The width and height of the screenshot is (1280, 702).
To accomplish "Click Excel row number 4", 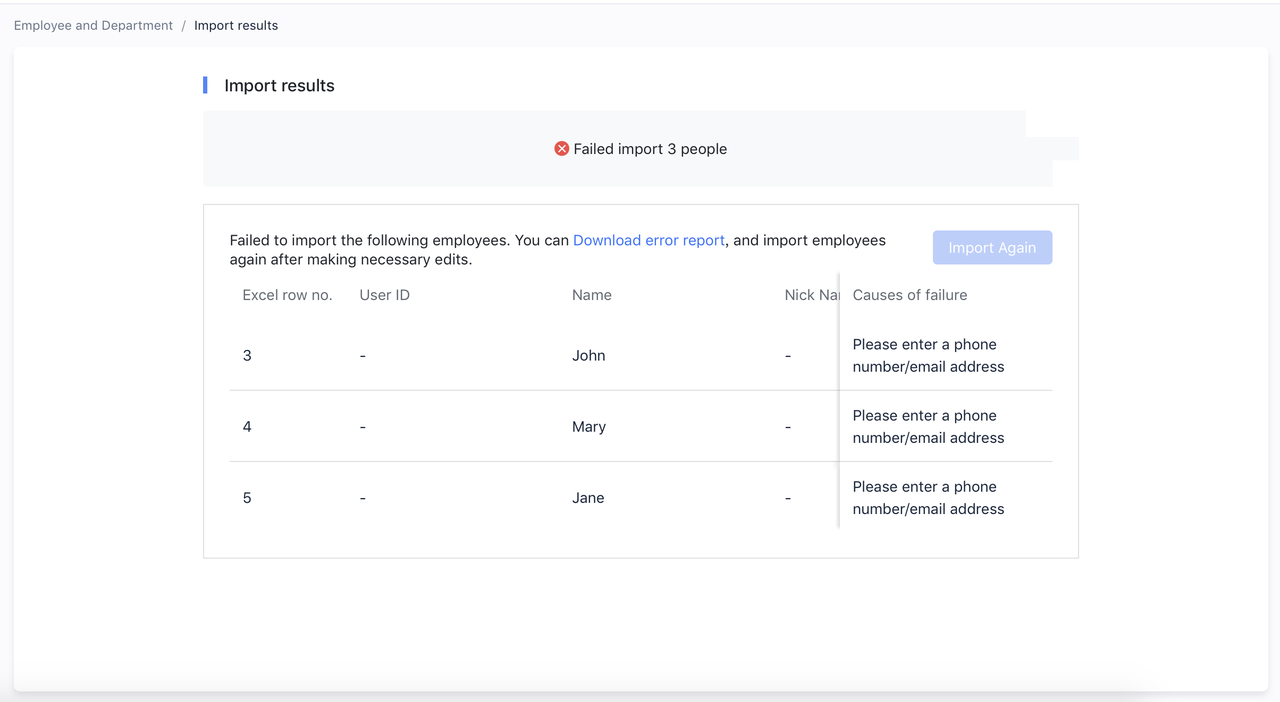I will tap(247, 427).
